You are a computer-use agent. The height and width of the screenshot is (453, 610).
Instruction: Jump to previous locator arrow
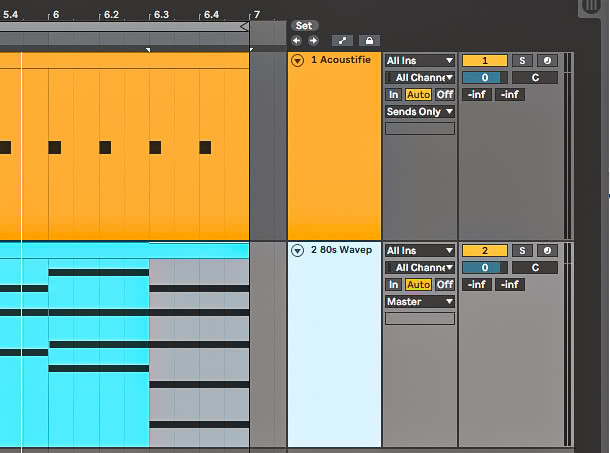[296, 40]
